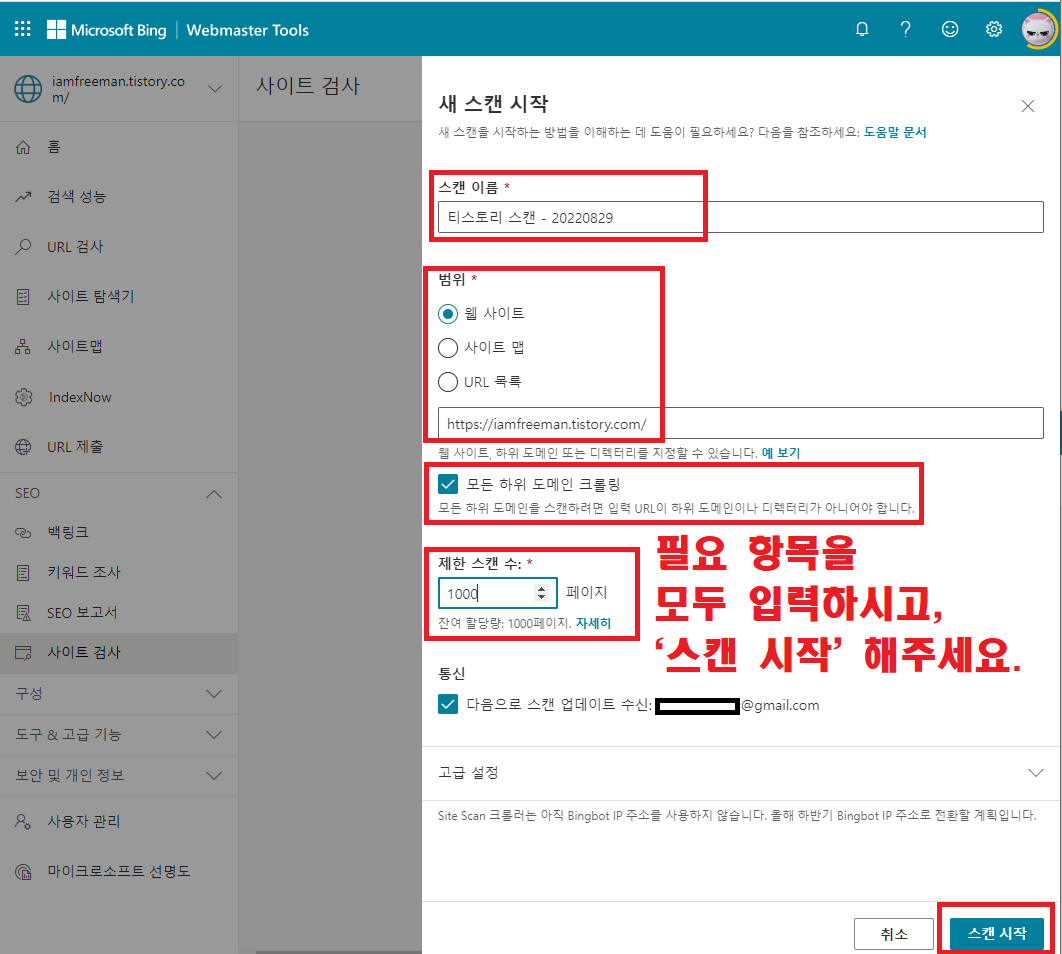Click the 마이크로소프트 선명도 icon
This screenshot has height=954, width=1062.
pyautogui.click(x=23, y=872)
